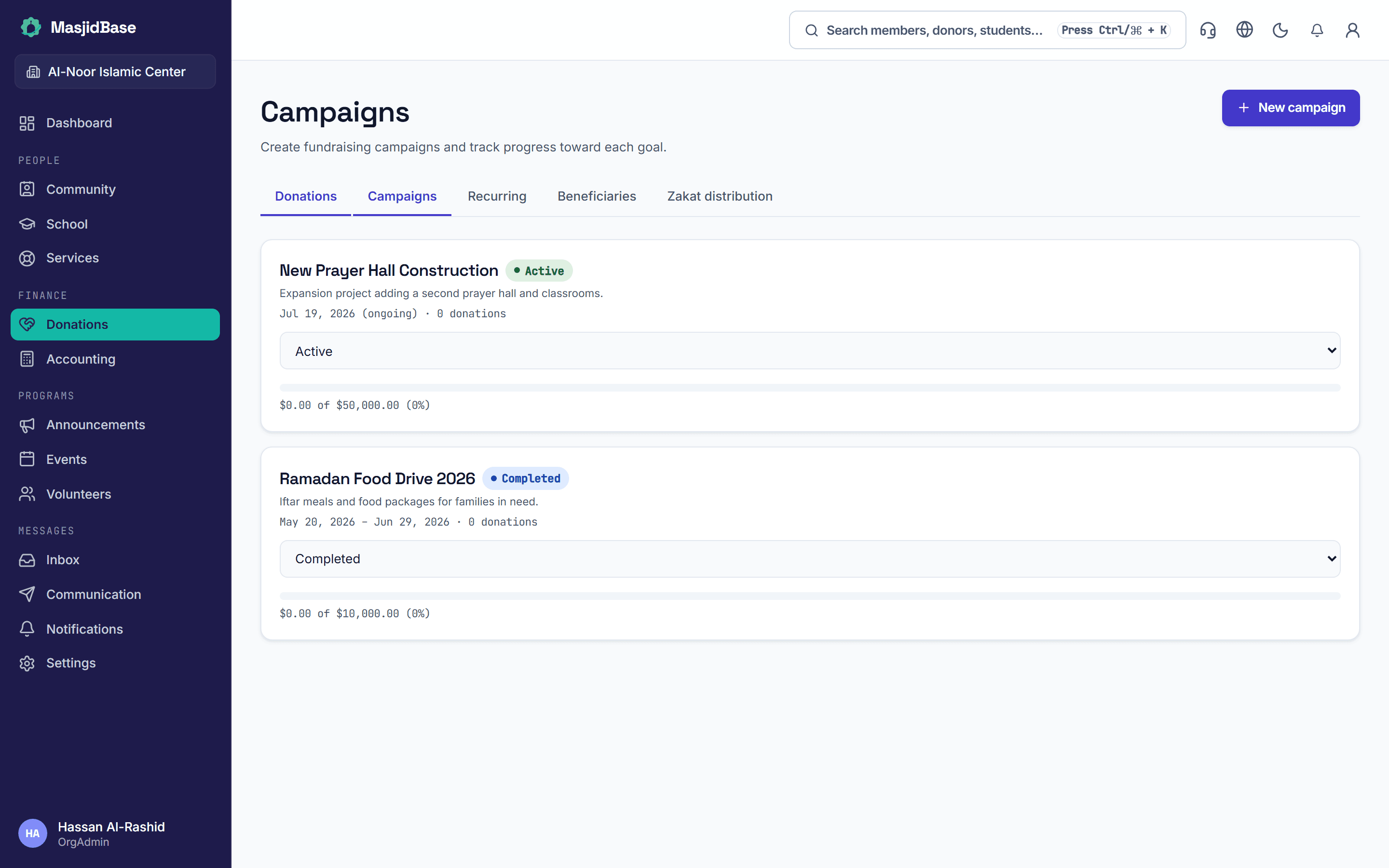Focus the search members, donors field
Screen dimensions: 1389x868
[x=987, y=30]
